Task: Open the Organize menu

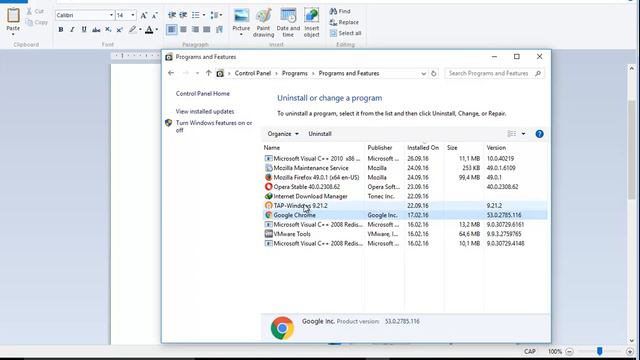Action: point(283,134)
